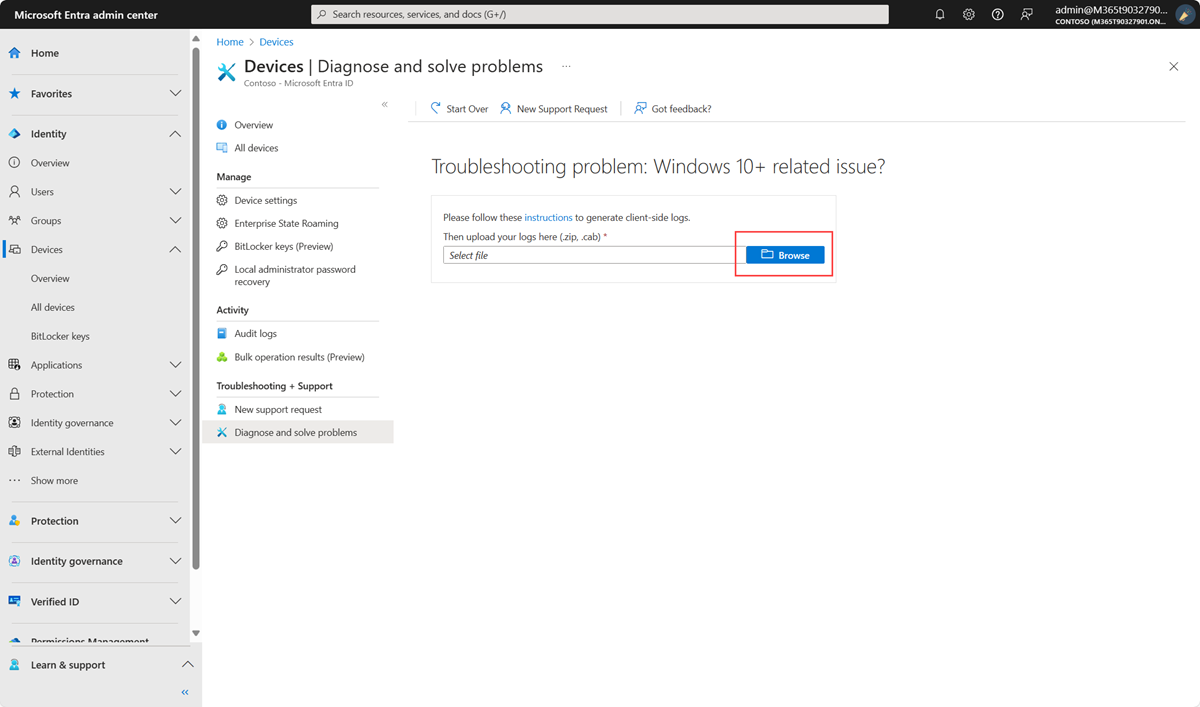1200x707 pixels.
Task: Click the All devices icon in blade menu
Action: click(x=222, y=148)
